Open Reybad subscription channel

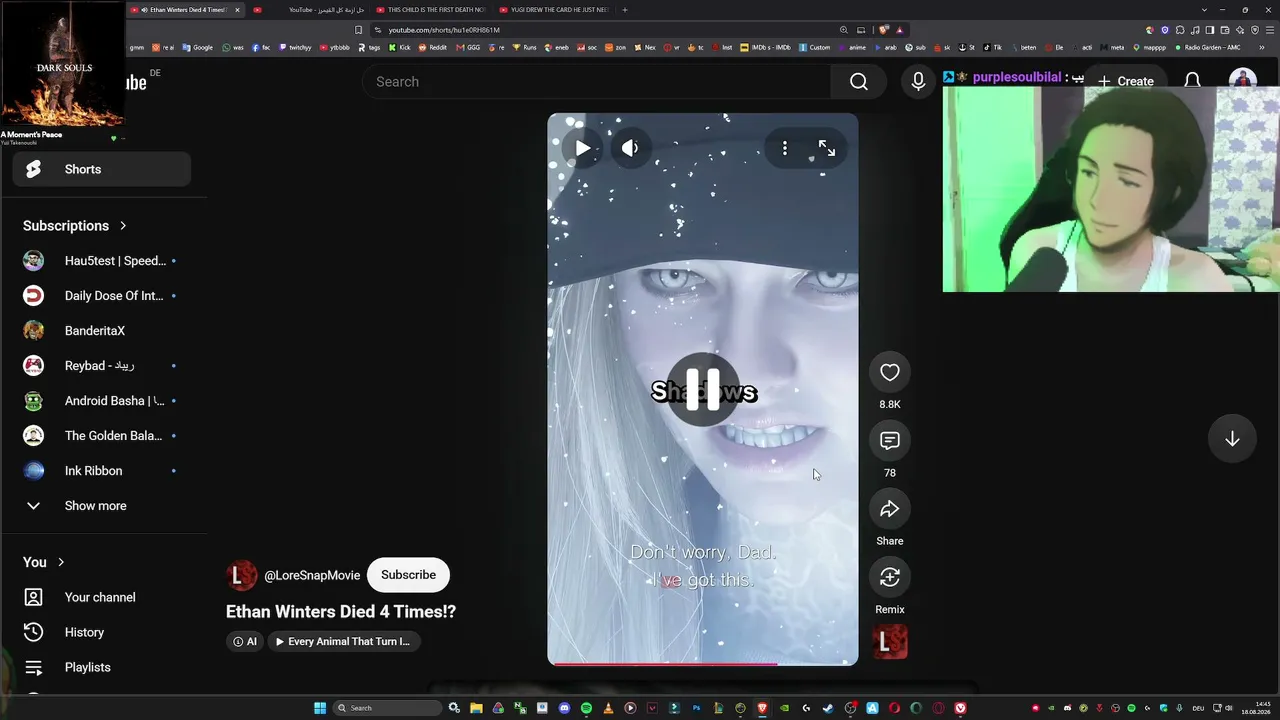101,366
